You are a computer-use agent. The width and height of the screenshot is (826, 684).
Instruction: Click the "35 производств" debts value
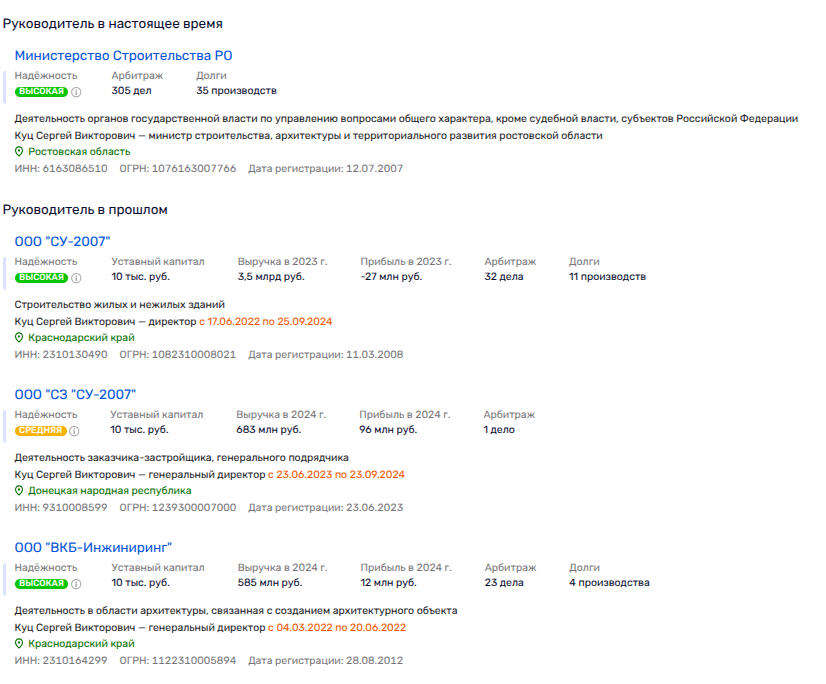(x=236, y=91)
